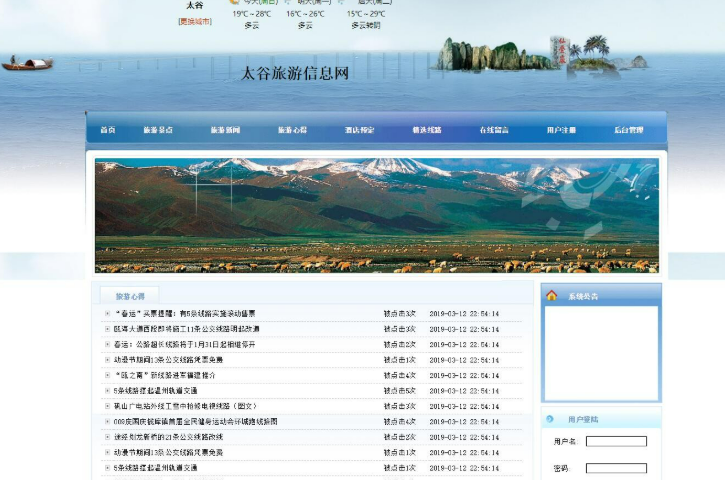Open article 008庆国庆全民健身运动会环城路线图
The width and height of the screenshot is (725, 480).
coord(196,422)
